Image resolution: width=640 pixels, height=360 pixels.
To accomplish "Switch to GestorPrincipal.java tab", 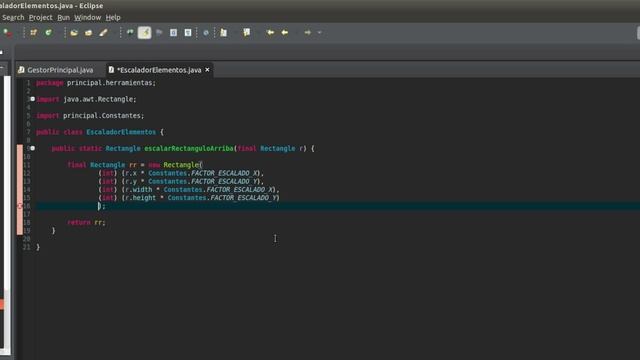I will [56, 70].
